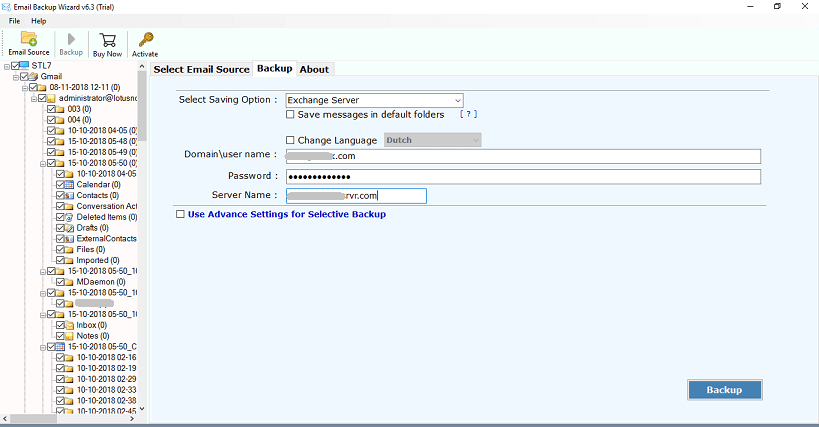
Task: Click the ExternalContacts card icon
Action: (69, 239)
